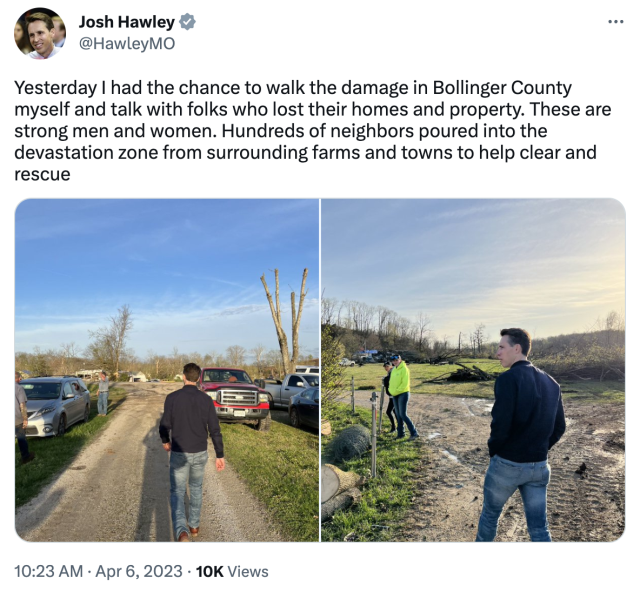Click the words Bollinger County in tweet

pos(502,88)
